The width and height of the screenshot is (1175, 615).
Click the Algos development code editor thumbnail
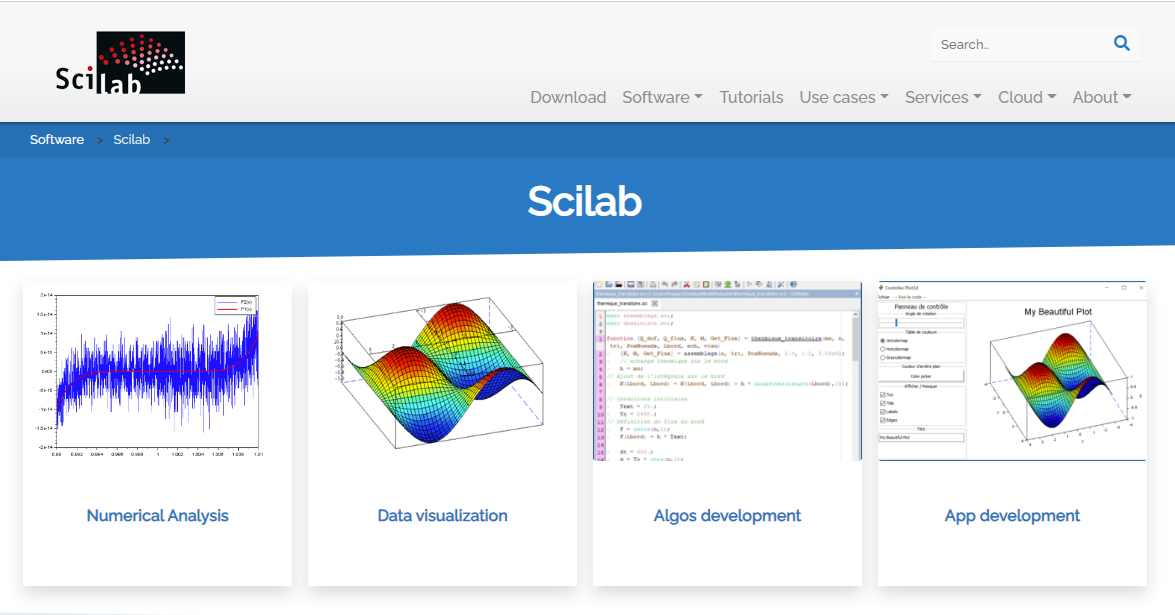point(727,372)
